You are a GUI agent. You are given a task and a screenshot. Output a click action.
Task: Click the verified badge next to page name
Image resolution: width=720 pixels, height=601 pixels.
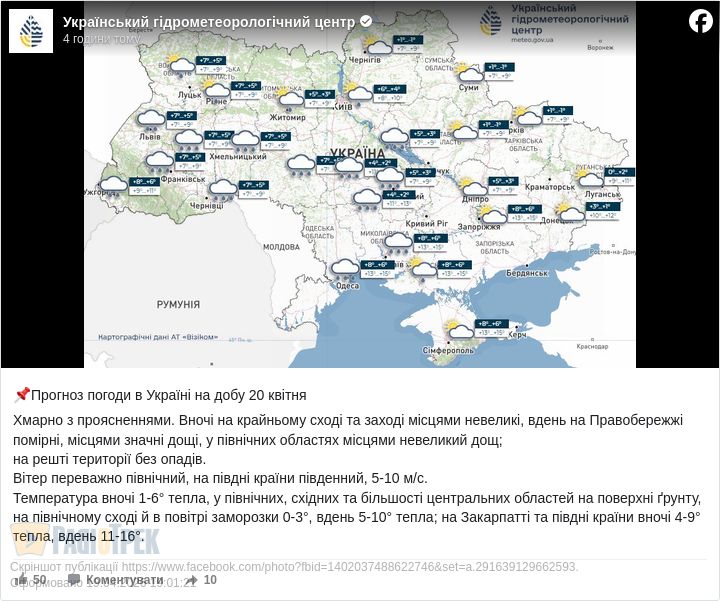point(366,22)
